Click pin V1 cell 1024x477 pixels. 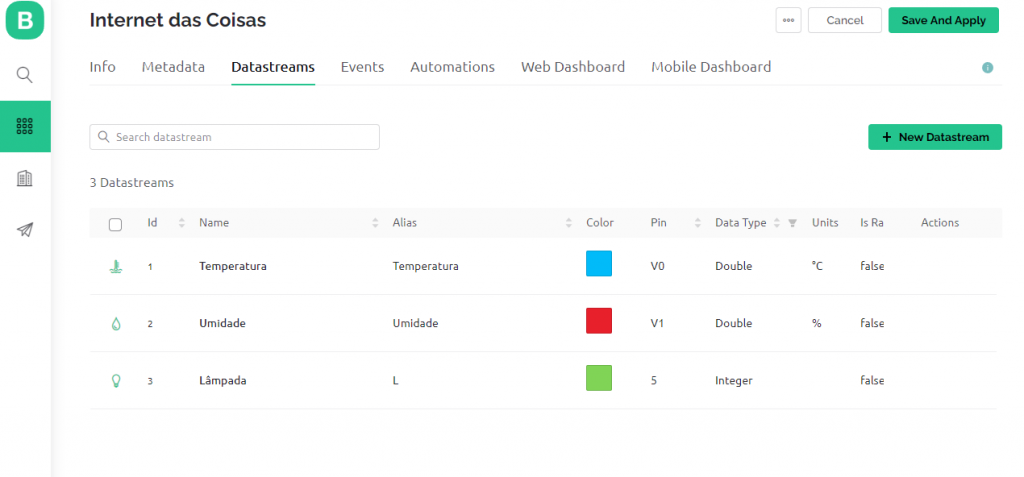coord(658,323)
